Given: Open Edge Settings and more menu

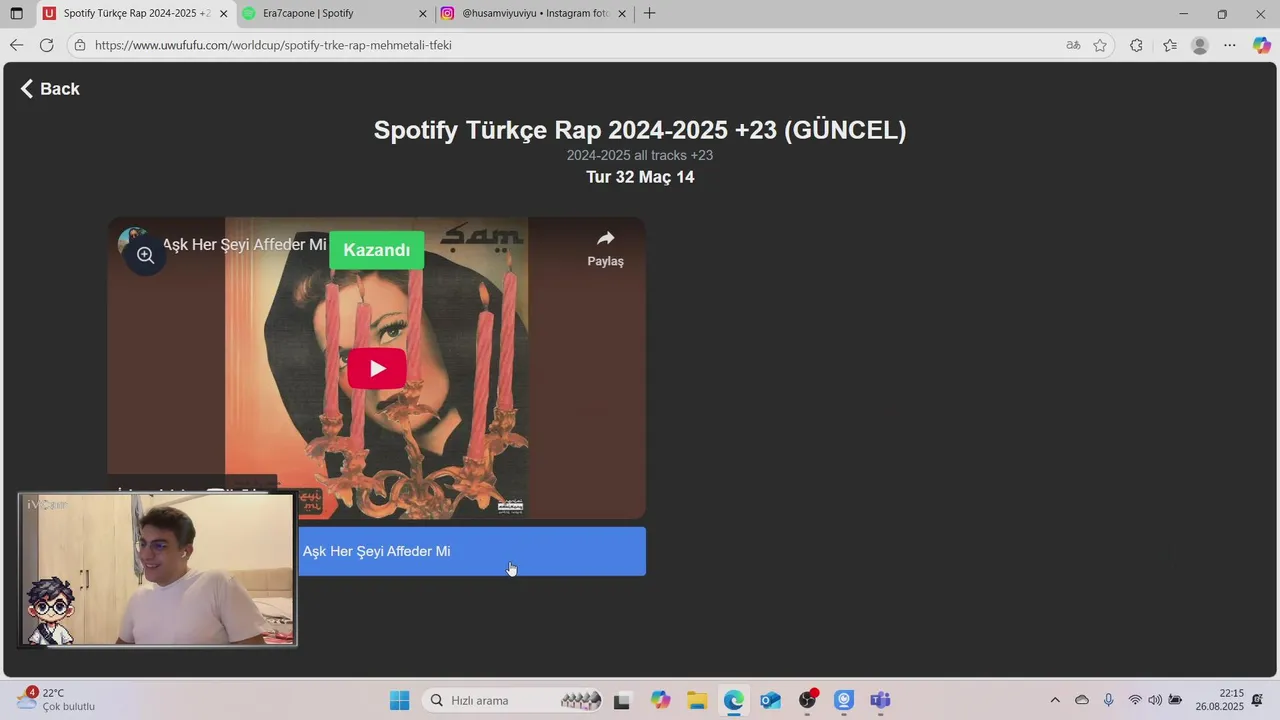Looking at the screenshot, I should pos(1230,45).
